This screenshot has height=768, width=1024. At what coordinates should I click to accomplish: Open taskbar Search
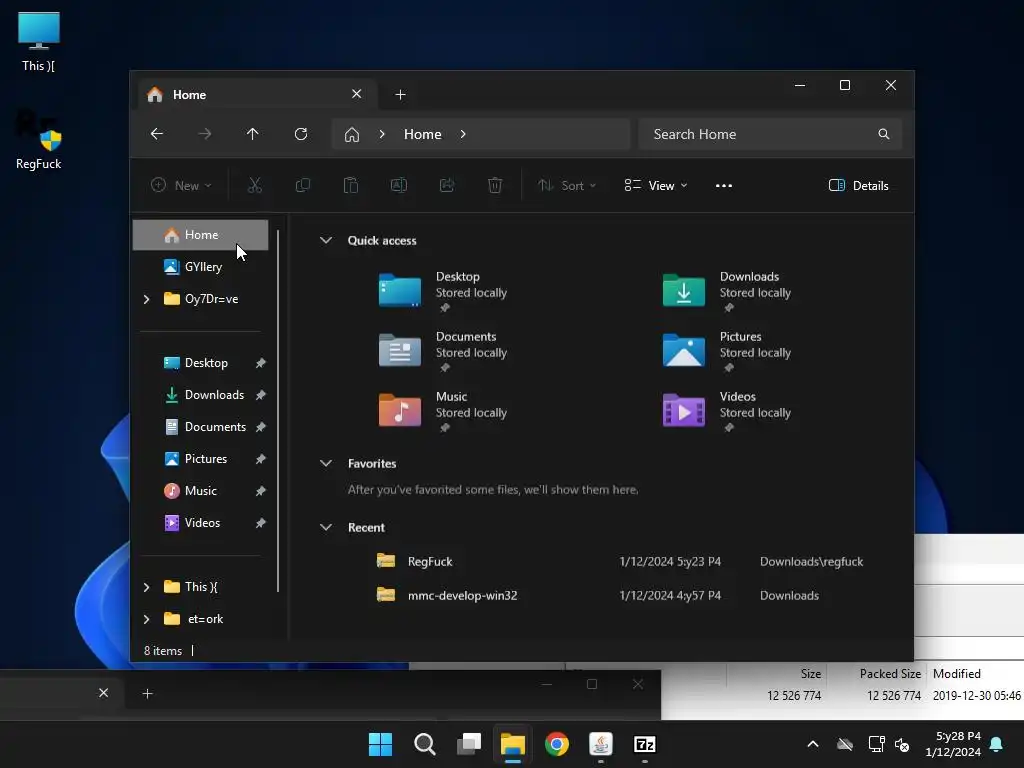point(424,744)
